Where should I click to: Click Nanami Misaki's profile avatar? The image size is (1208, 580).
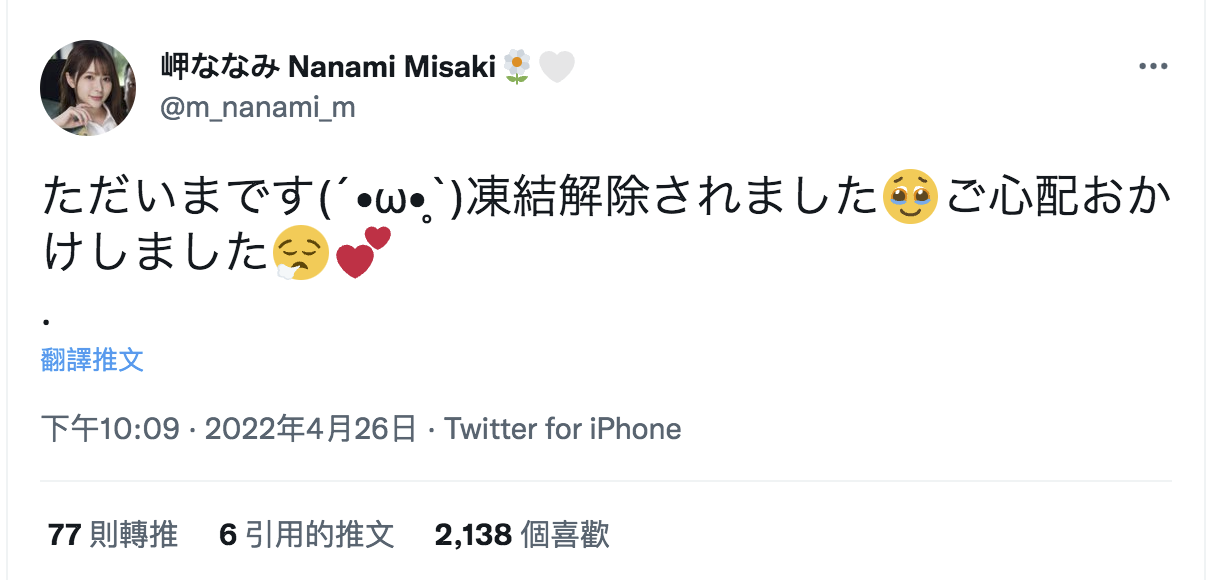[x=87, y=88]
